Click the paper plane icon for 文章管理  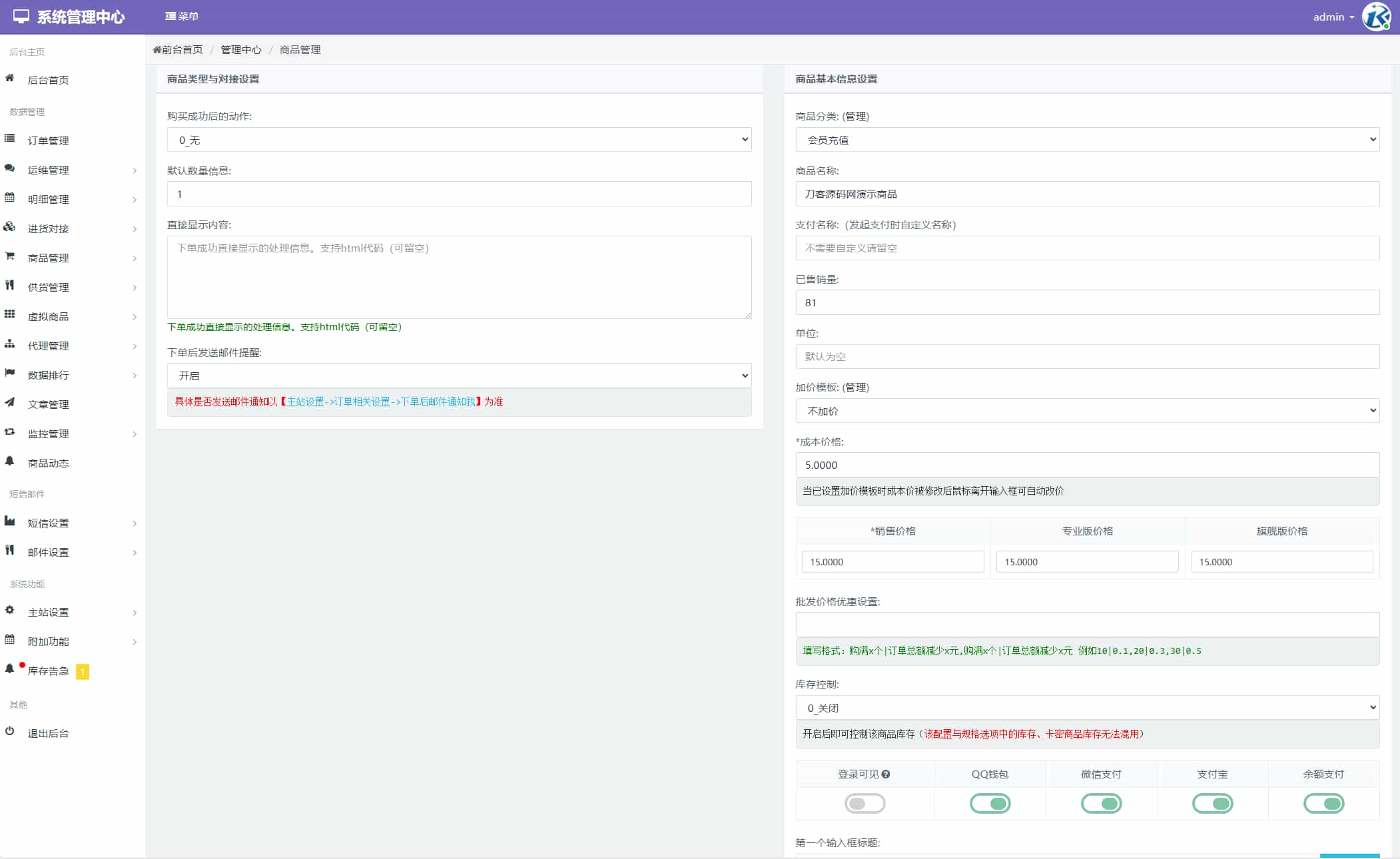[x=10, y=403]
